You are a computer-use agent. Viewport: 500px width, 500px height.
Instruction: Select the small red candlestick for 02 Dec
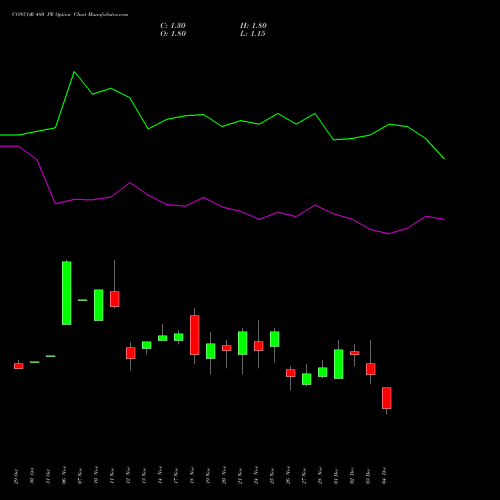click(355, 353)
